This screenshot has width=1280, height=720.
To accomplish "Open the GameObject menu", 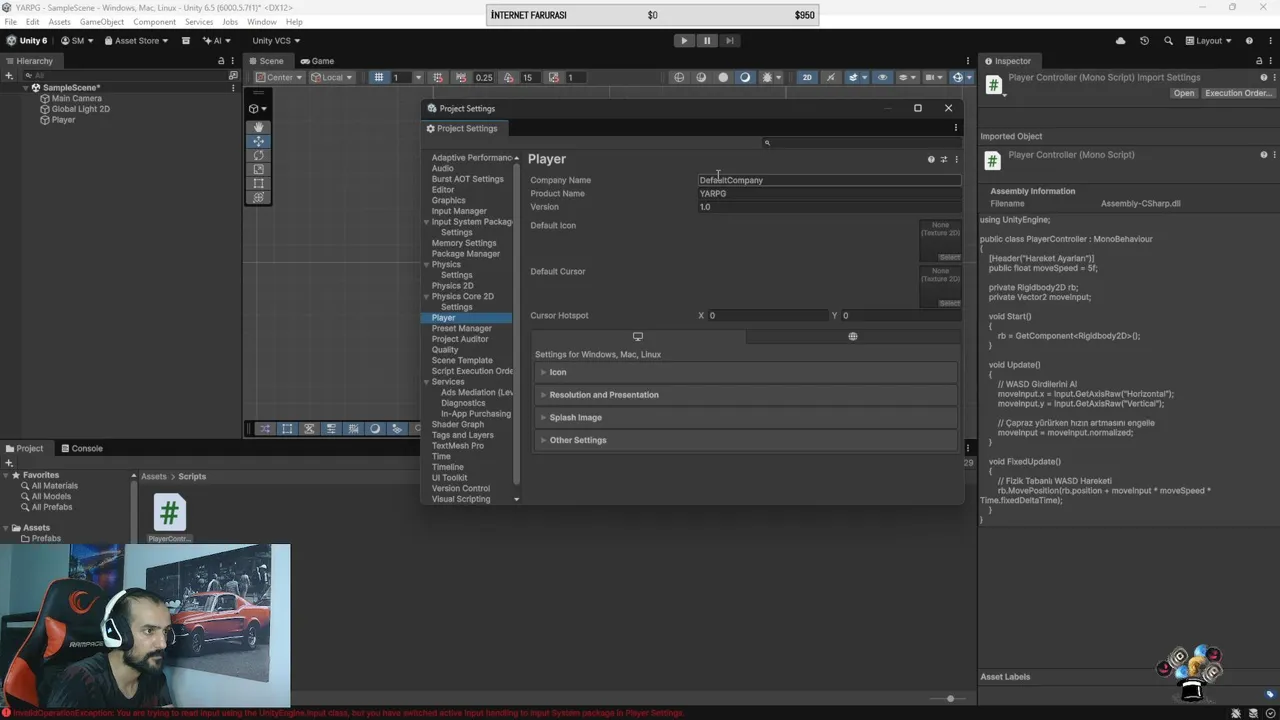I will [101, 21].
